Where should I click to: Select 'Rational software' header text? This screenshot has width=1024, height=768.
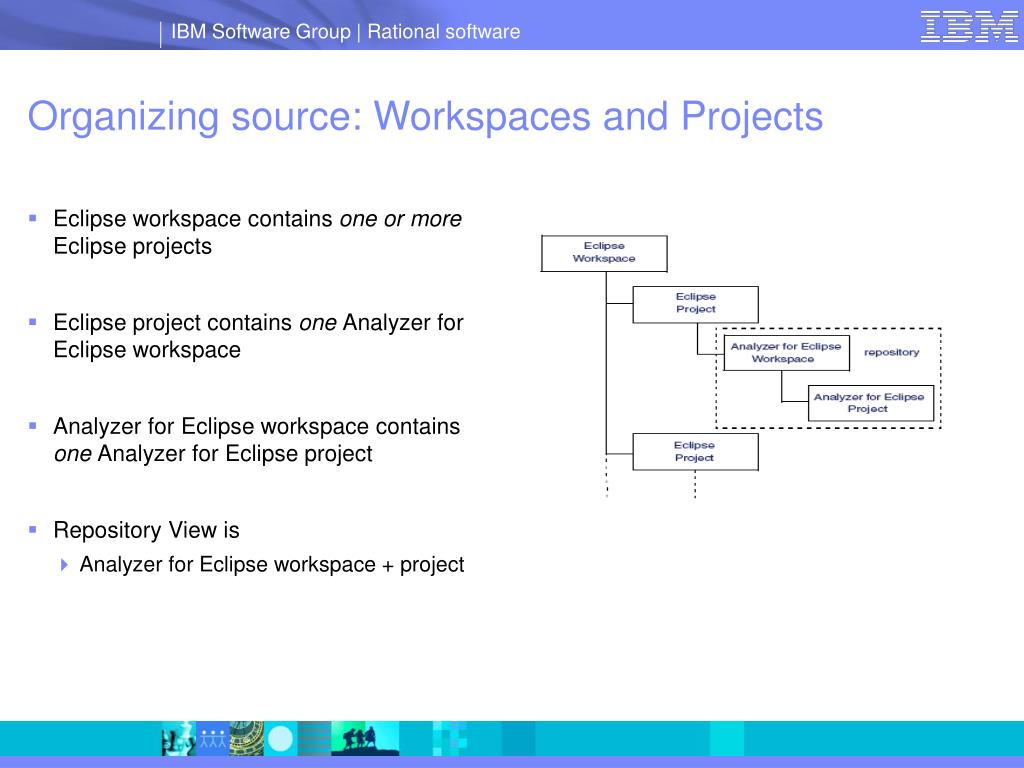(x=443, y=31)
